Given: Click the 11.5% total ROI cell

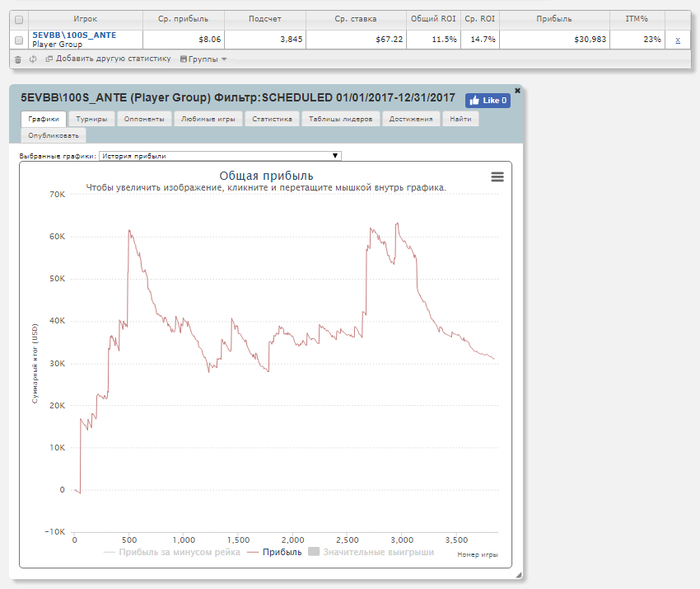Looking at the screenshot, I should [433, 39].
